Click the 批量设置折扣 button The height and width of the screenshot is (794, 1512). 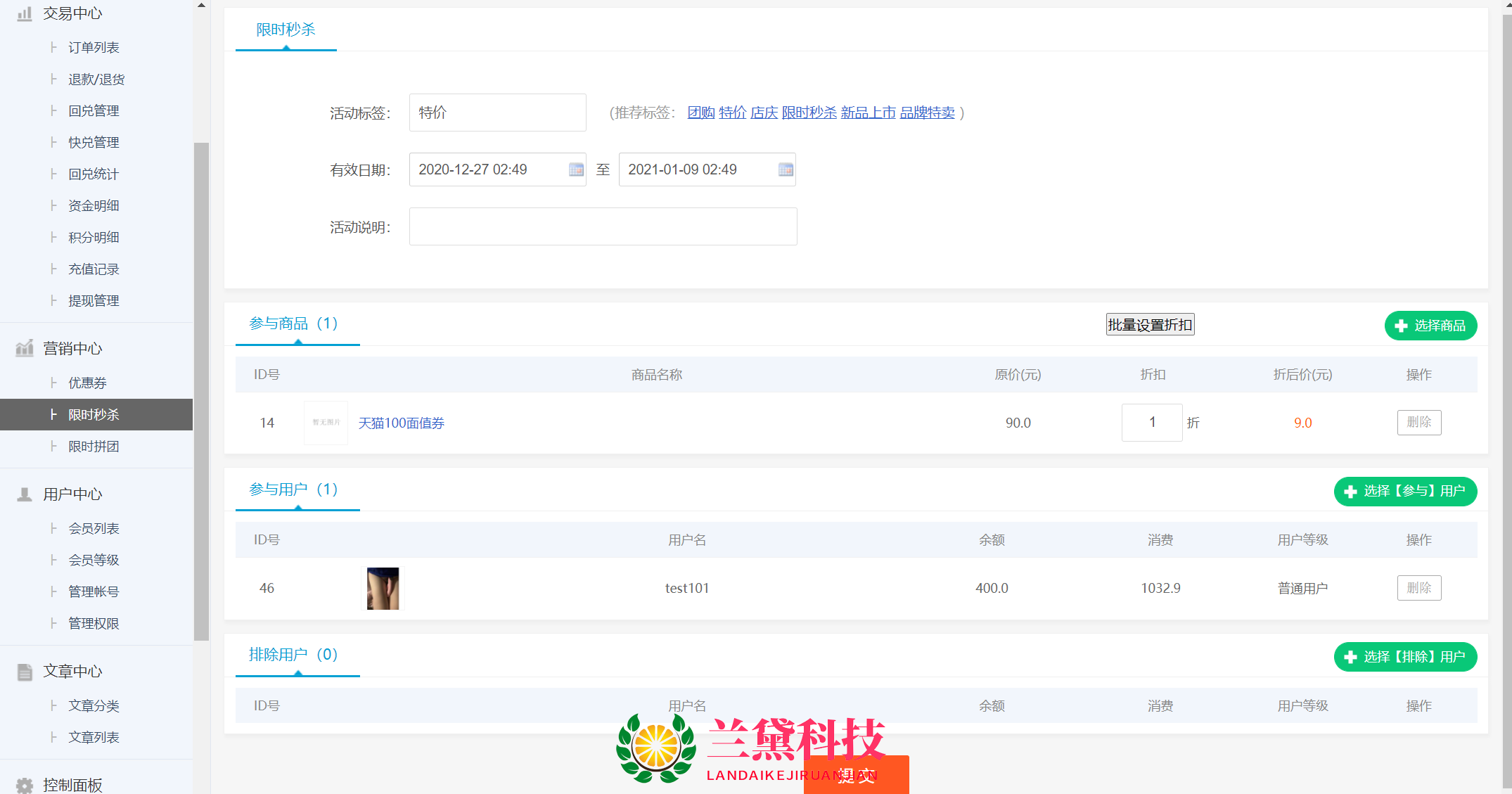pos(1150,325)
